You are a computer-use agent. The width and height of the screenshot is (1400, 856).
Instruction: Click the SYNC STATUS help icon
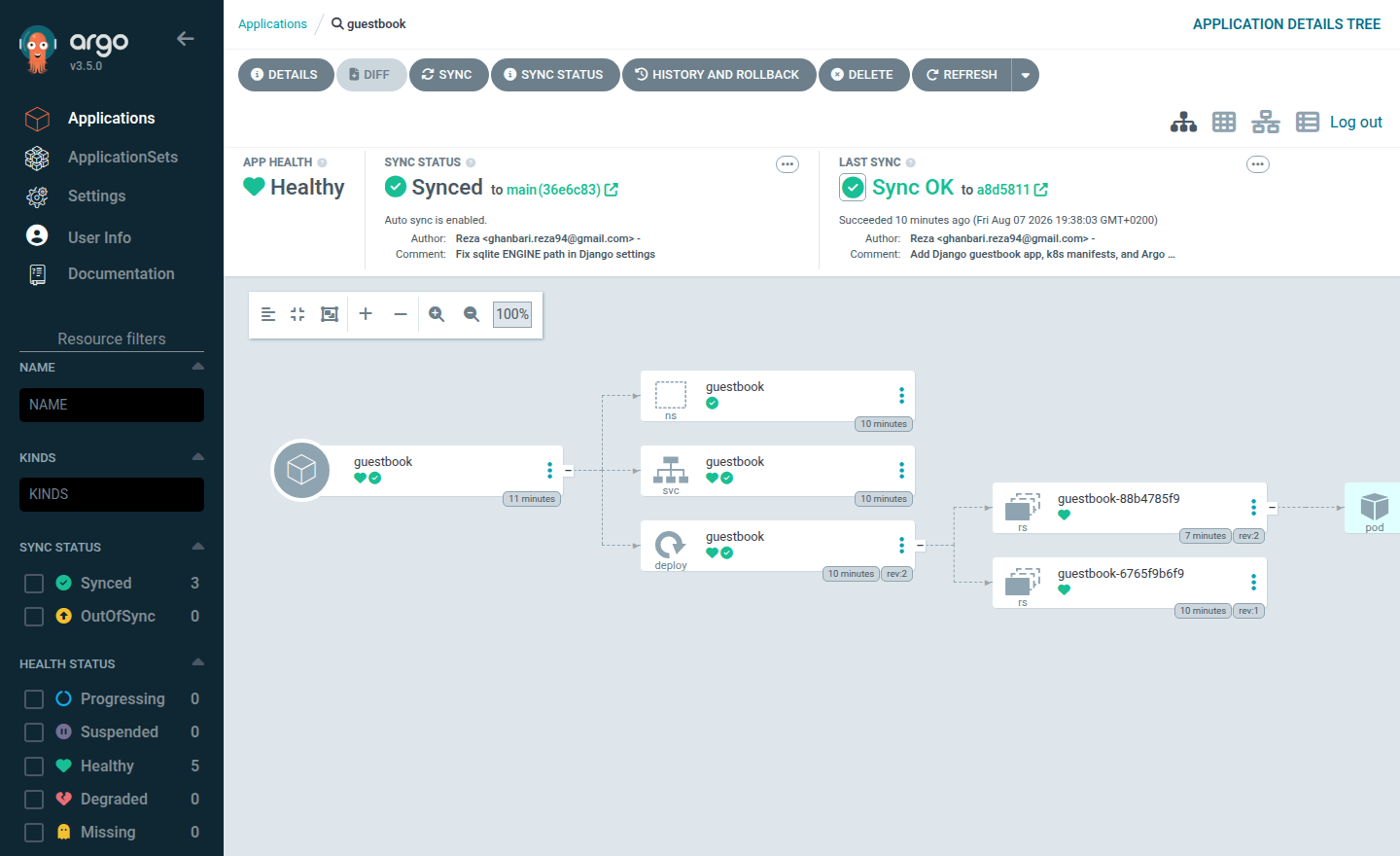click(x=471, y=162)
